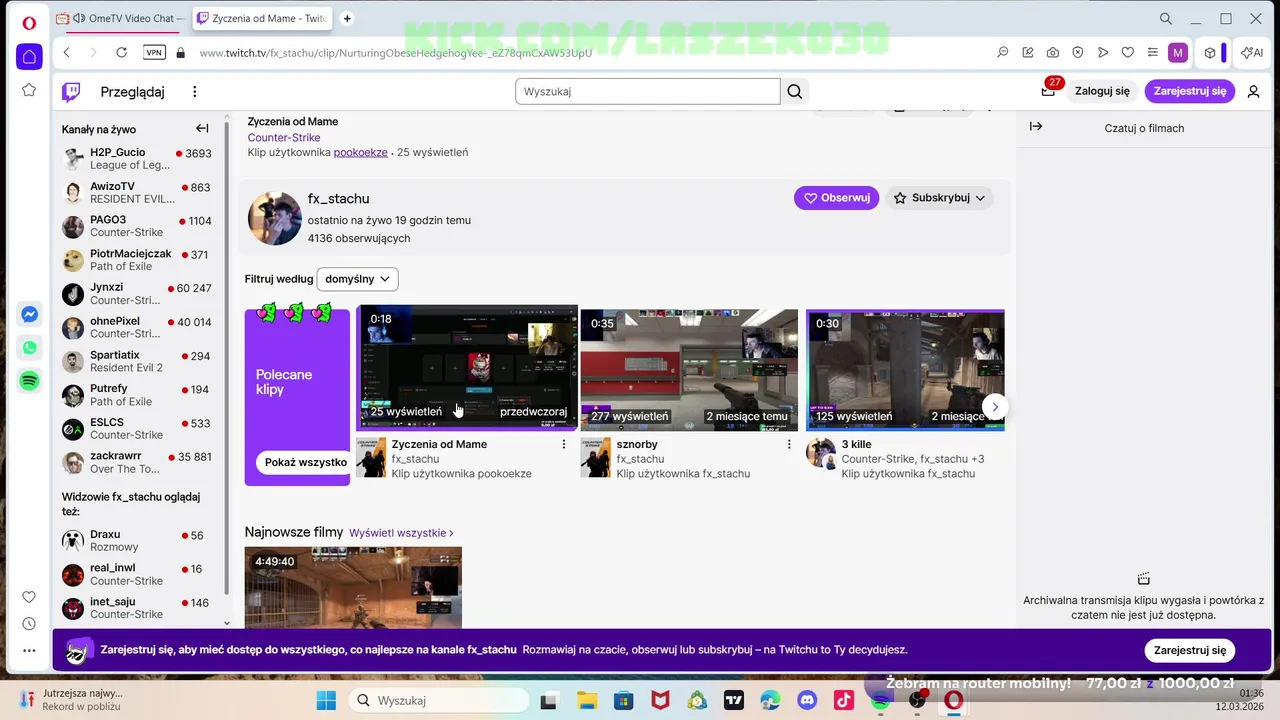Screen dimensions: 1280x720
Task: Click the Twitch Wyszukaj search field
Action: click(x=648, y=91)
